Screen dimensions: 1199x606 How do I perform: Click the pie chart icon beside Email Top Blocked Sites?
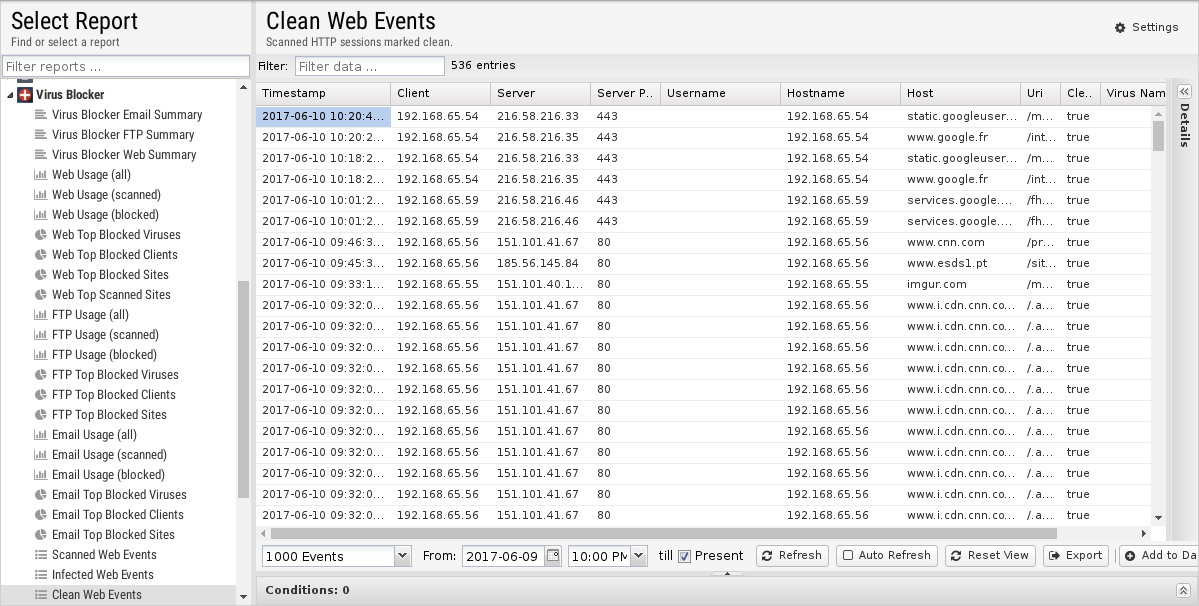tap(41, 534)
